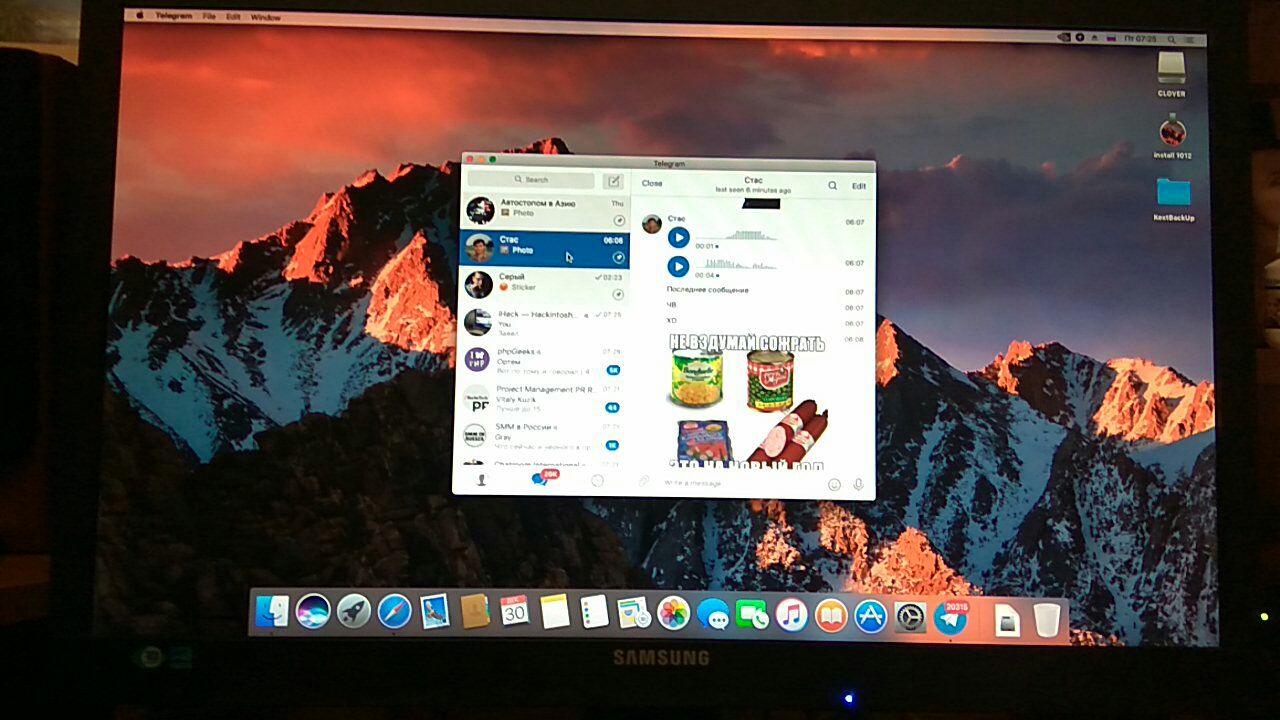
Task: Open System Preferences from the Dock
Action: (910, 617)
